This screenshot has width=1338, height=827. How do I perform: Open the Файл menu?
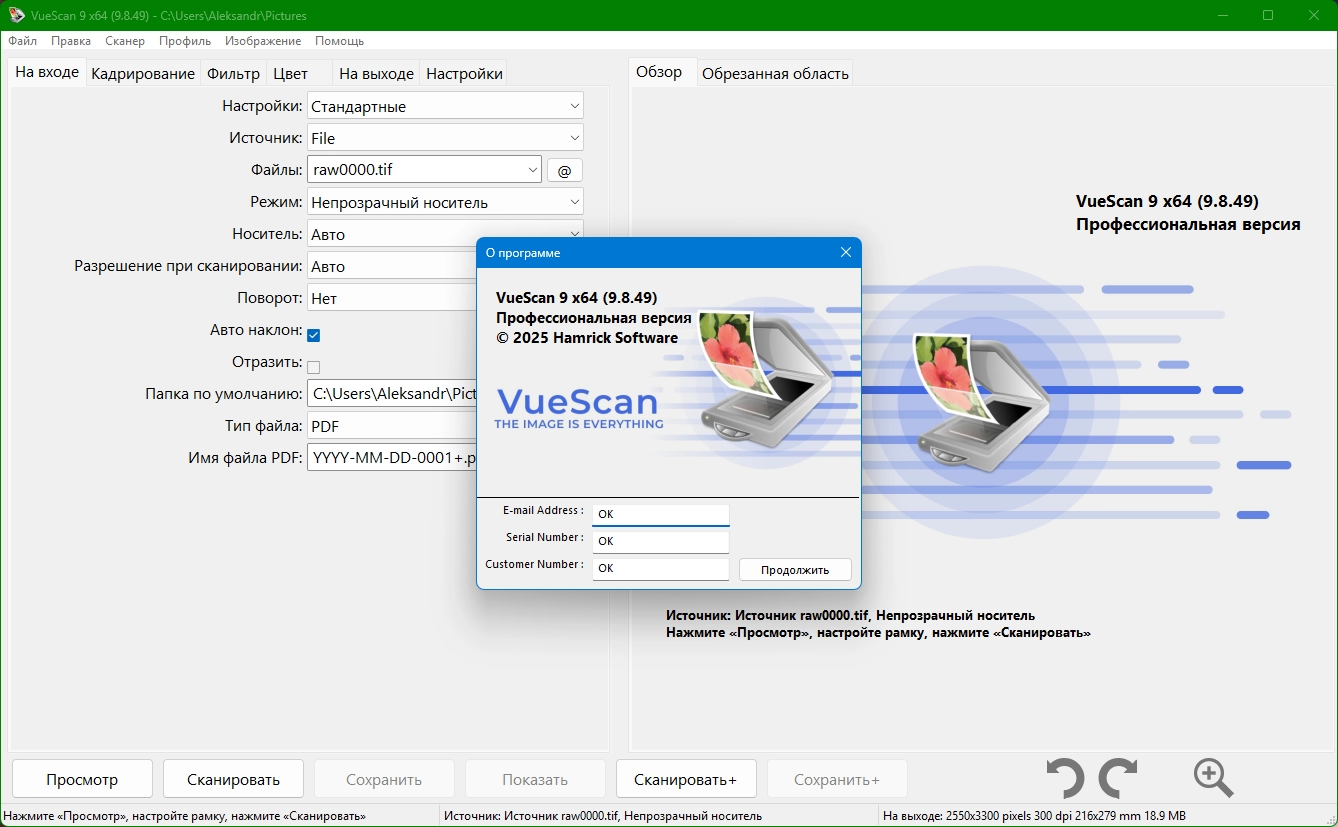tap(22, 41)
